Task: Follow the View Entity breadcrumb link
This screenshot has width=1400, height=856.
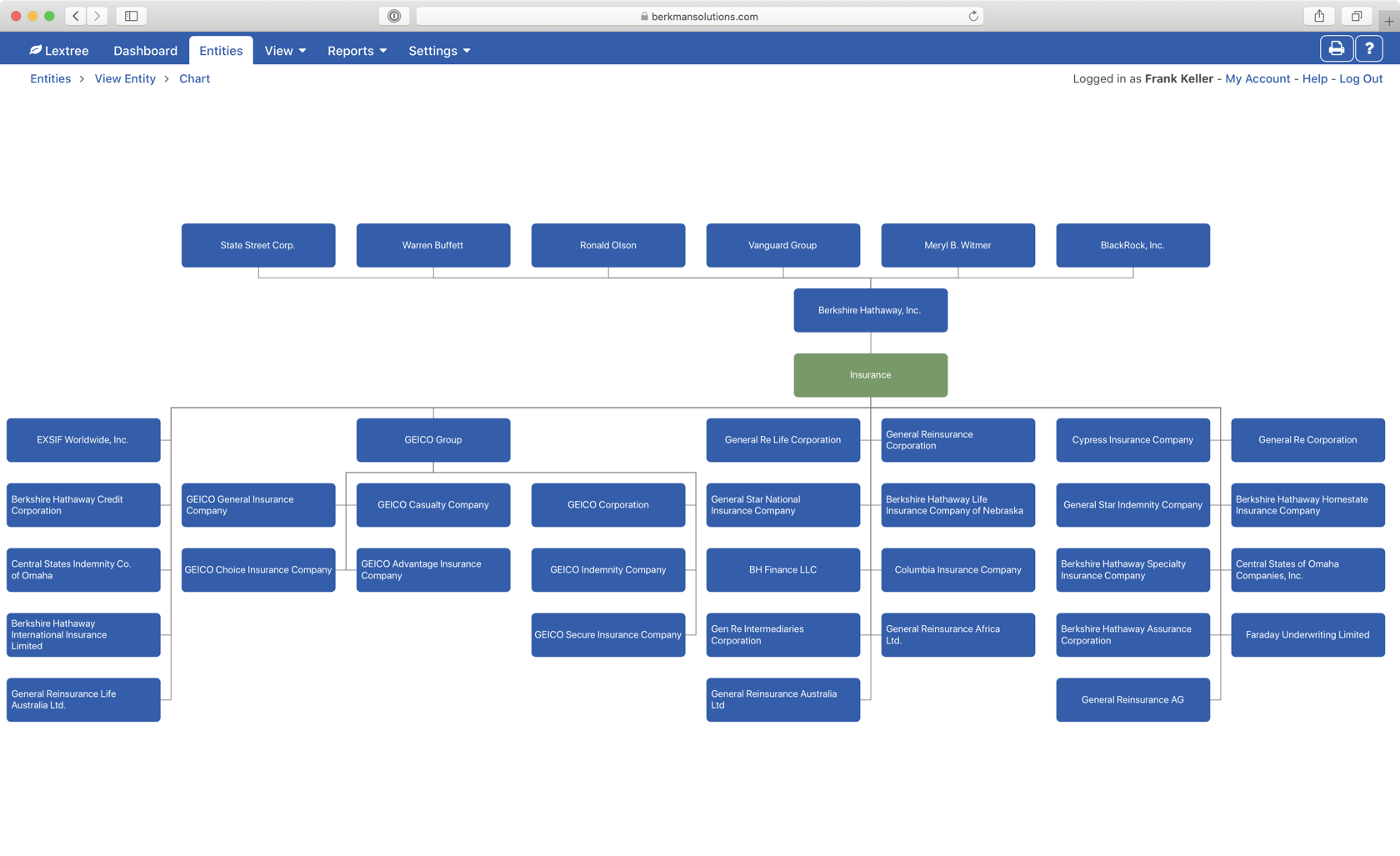Action: (125, 78)
